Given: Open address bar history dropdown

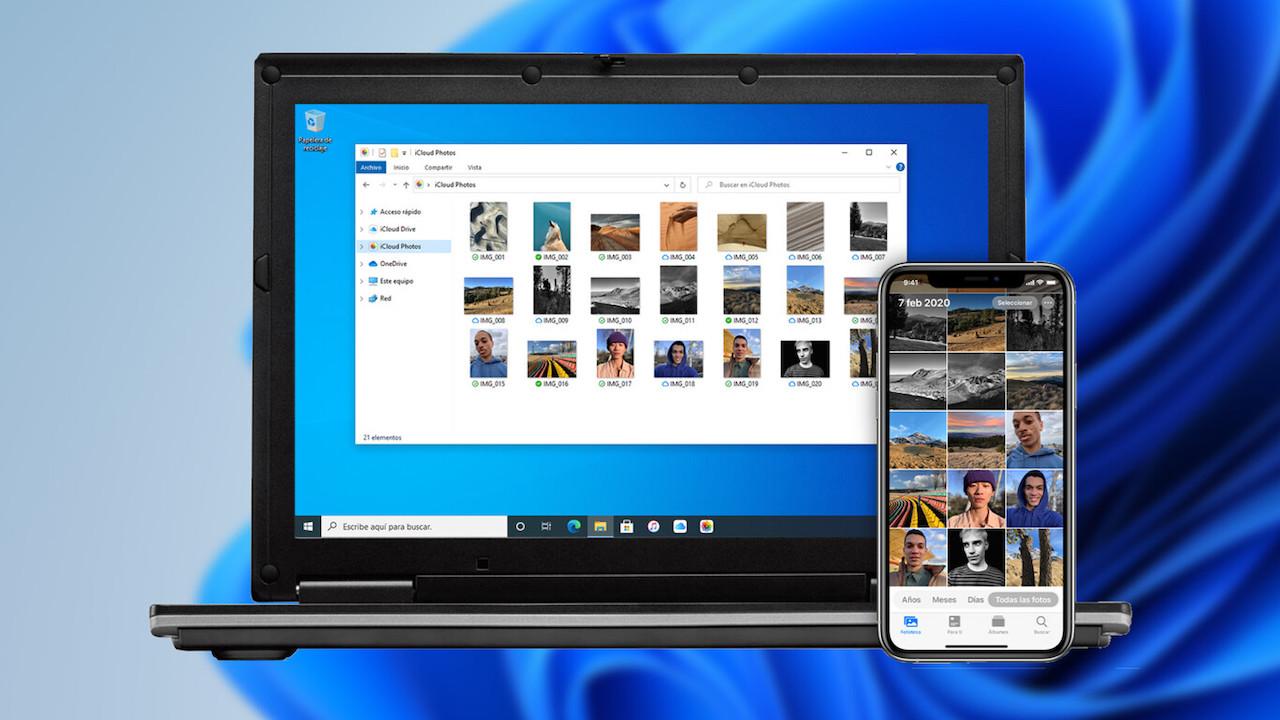Looking at the screenshot, I should point(667,185).
